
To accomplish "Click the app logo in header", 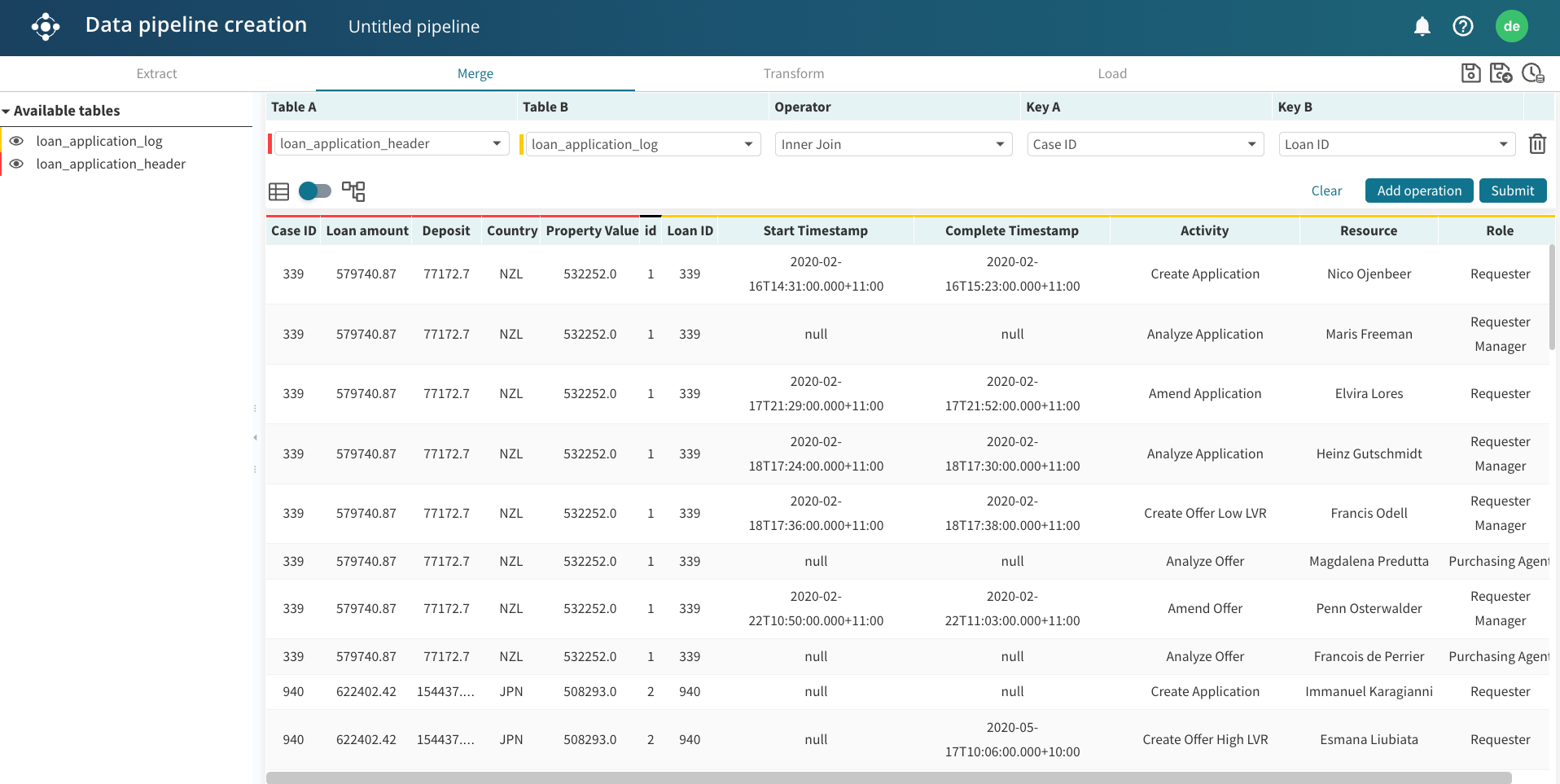I will pos(46,27).
